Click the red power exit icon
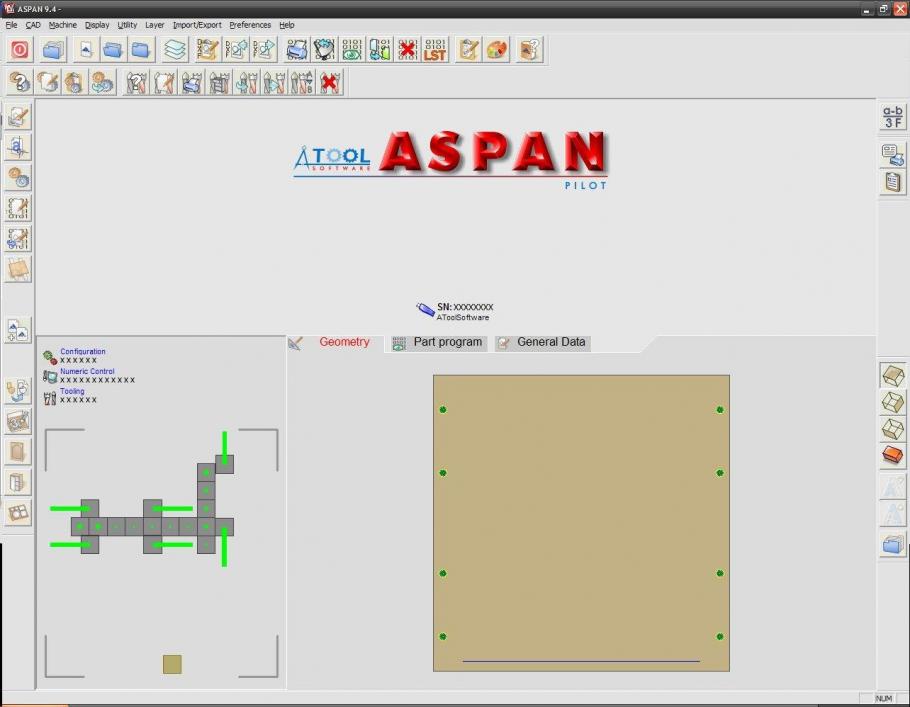Viewport: 910px width, 707px height. 20,50
